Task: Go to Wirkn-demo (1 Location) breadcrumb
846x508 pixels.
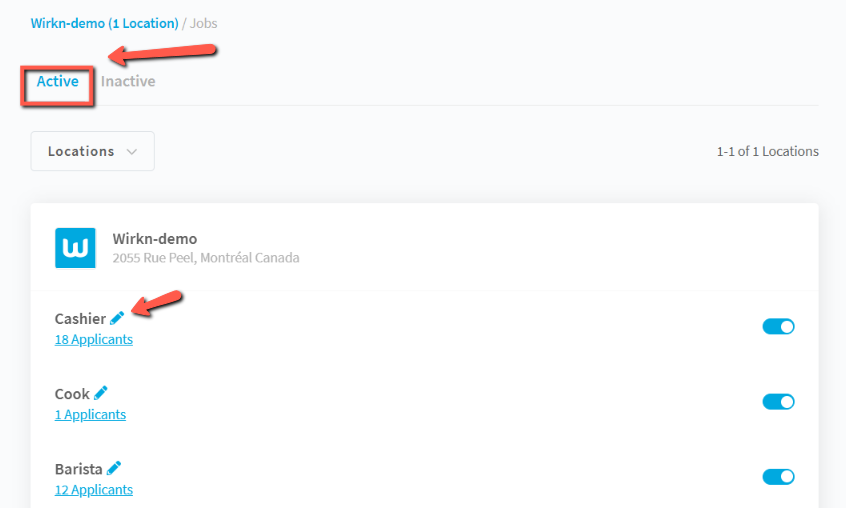Action: click(x=104, y=23)
